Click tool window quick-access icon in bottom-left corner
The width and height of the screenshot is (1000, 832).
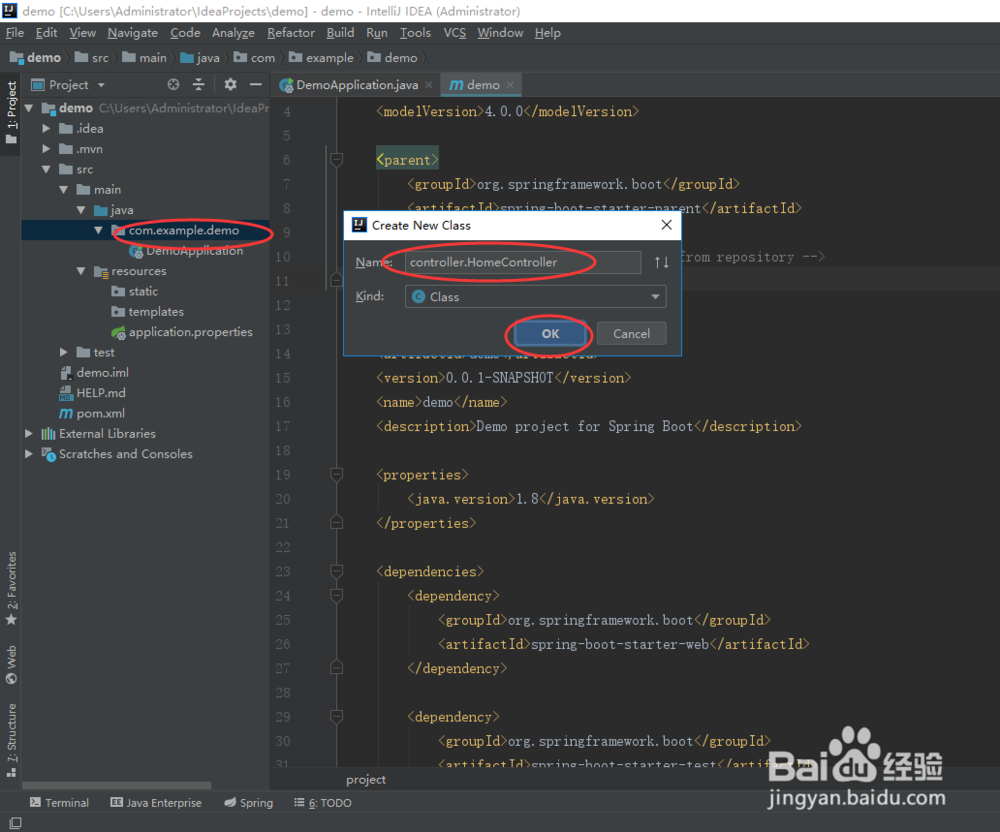(15, 823)
